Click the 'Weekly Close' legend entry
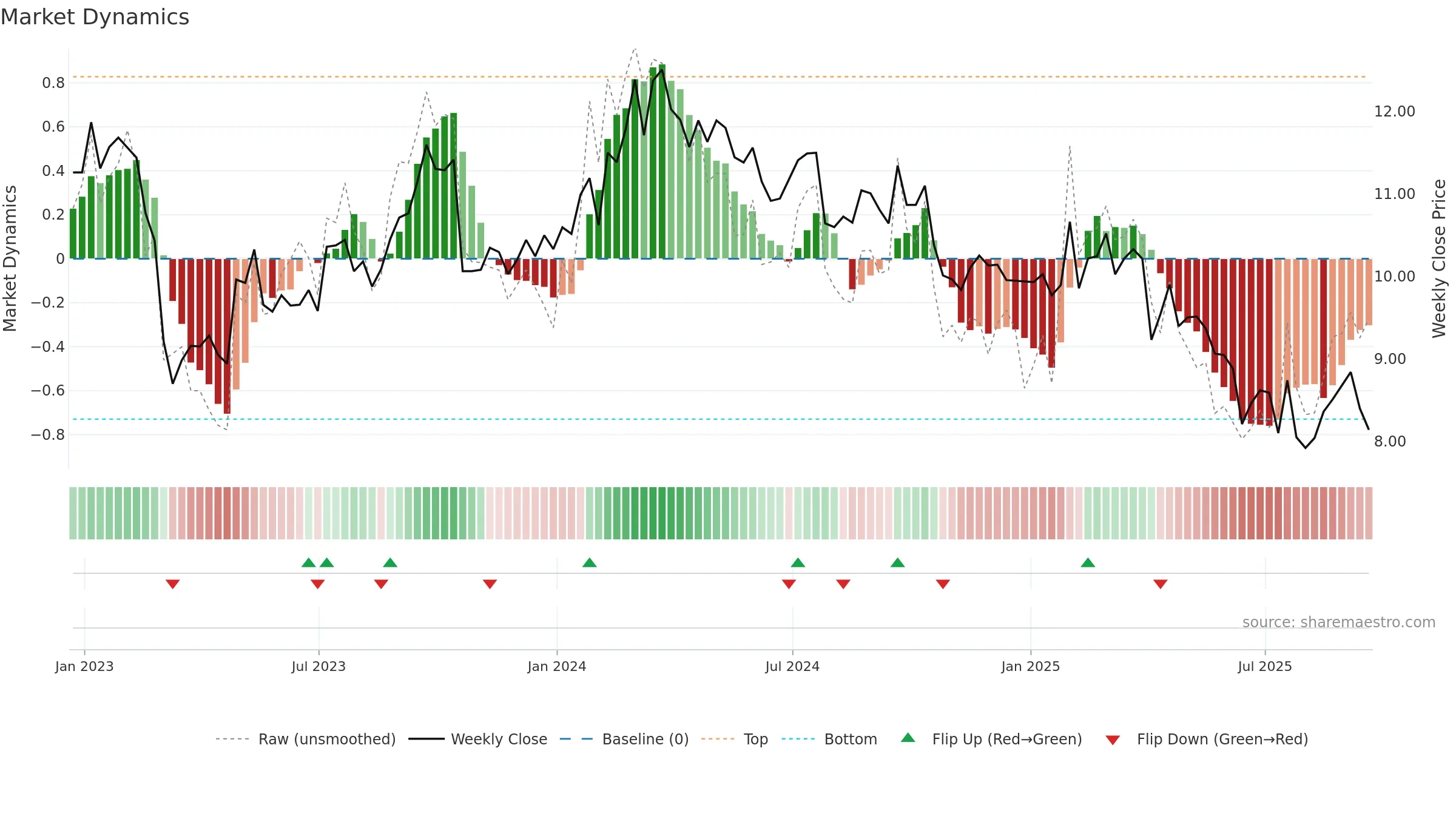Viewport: 1456px width, 819px height. (477, 739)
